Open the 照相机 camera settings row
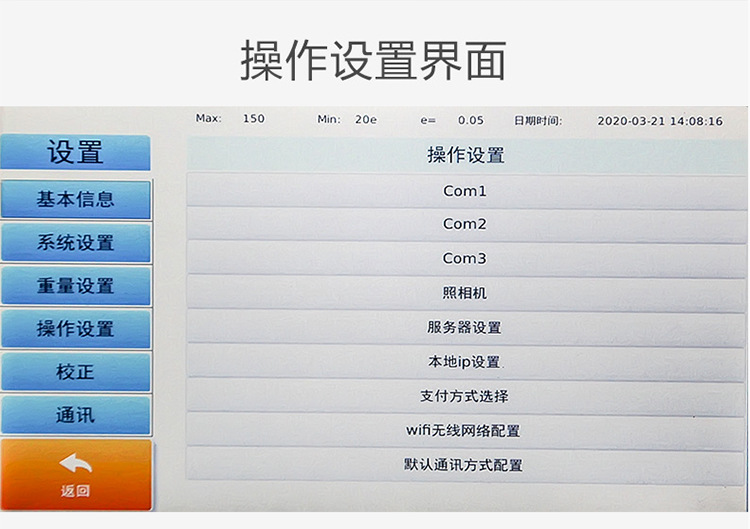This screenshot has width=750, height=529. (465, 293)
